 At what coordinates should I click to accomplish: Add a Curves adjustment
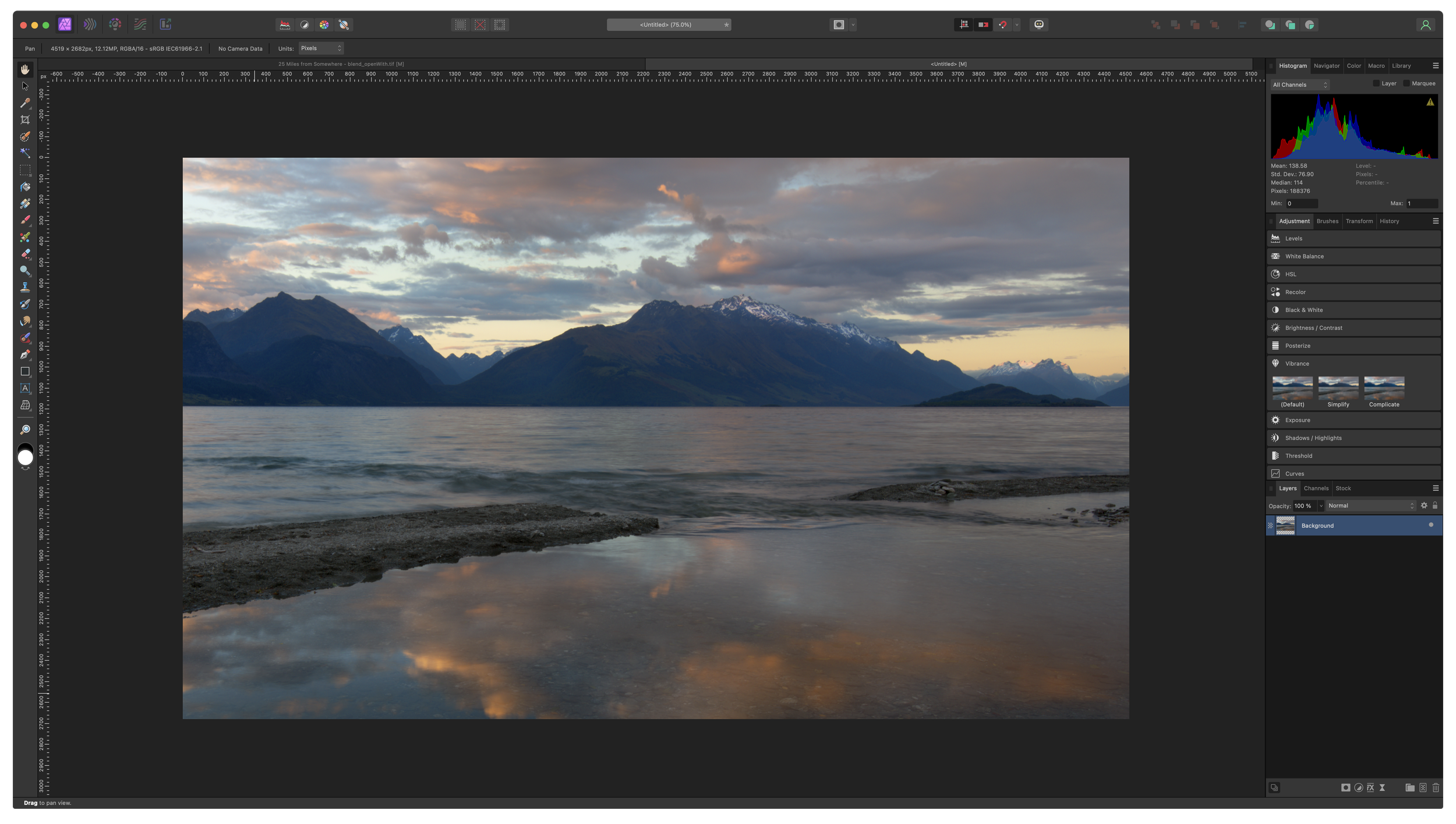[1352, 473]
